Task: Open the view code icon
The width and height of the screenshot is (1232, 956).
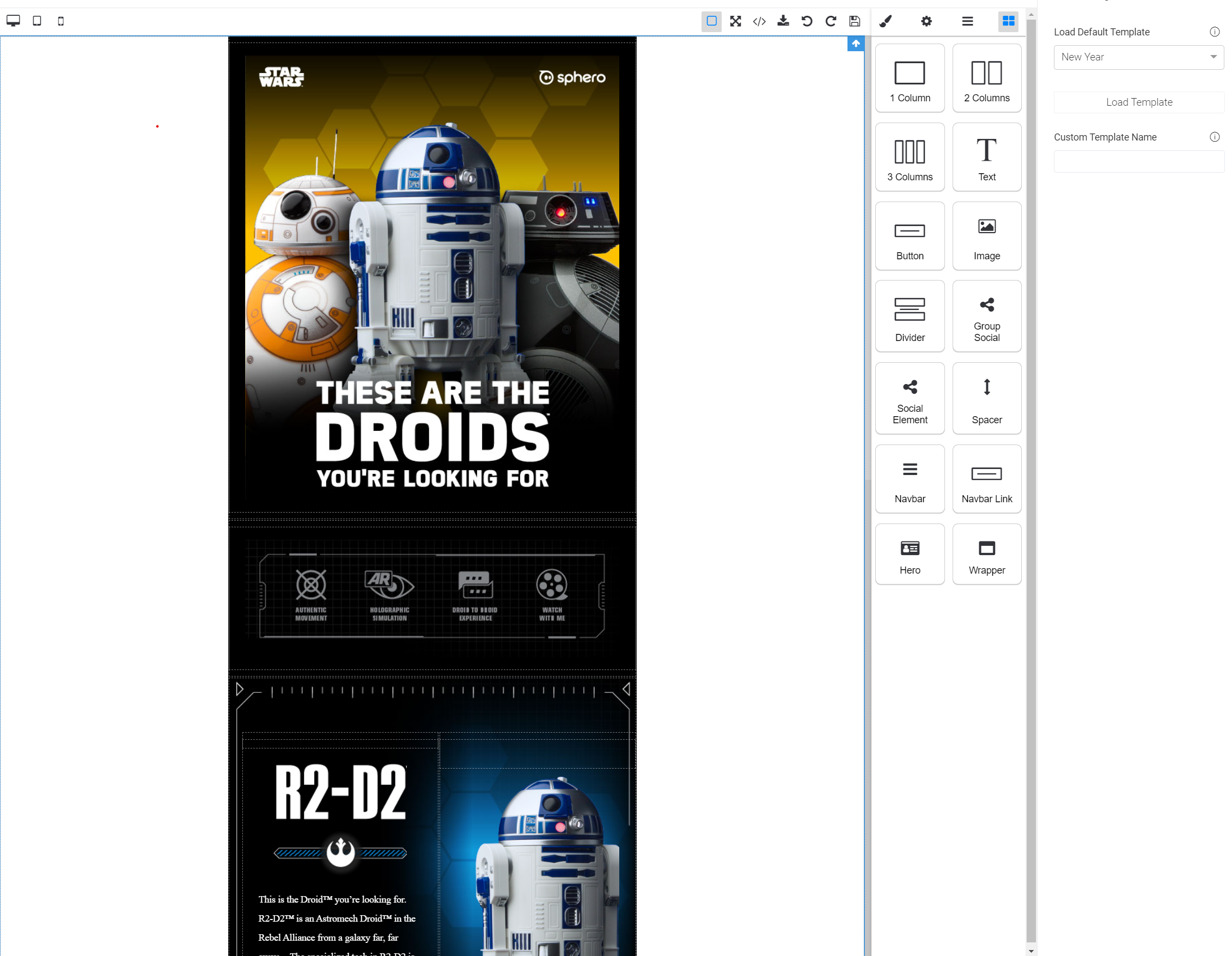Action: pyautogui.click(x=759, y=21)
